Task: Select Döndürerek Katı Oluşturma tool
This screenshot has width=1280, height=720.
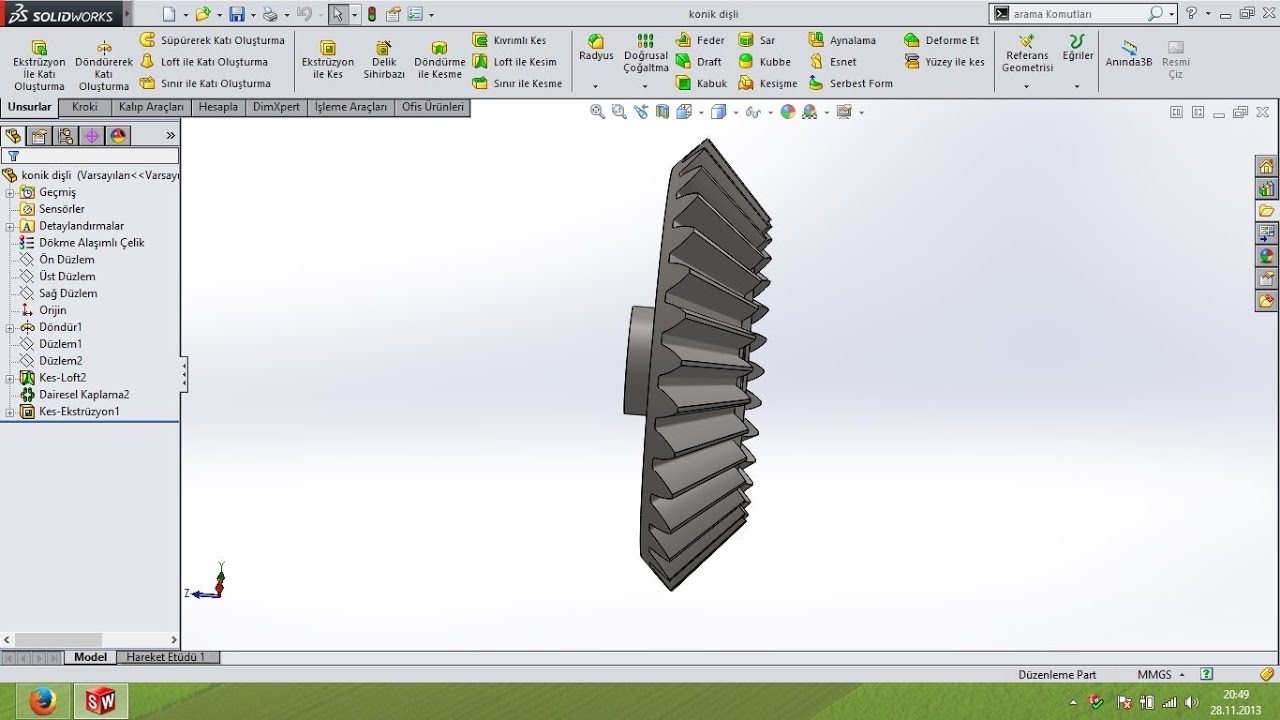Action: tap(104, 65)
